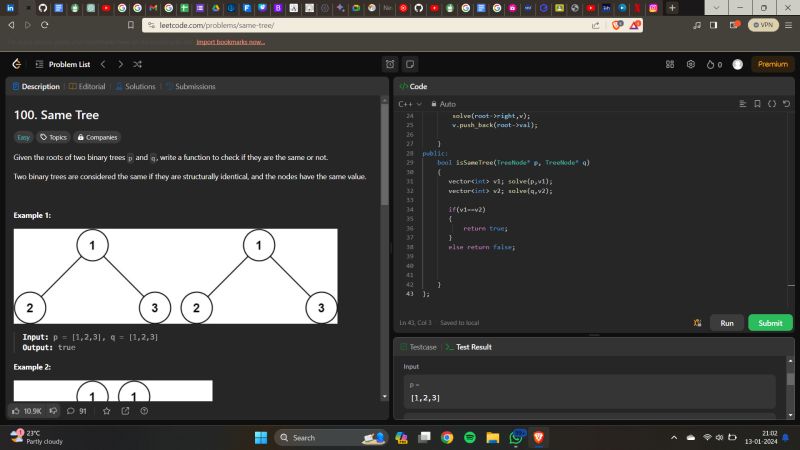Reset code with the undo arrow icon
Viewport: 800px width, 450px height.
787,104
